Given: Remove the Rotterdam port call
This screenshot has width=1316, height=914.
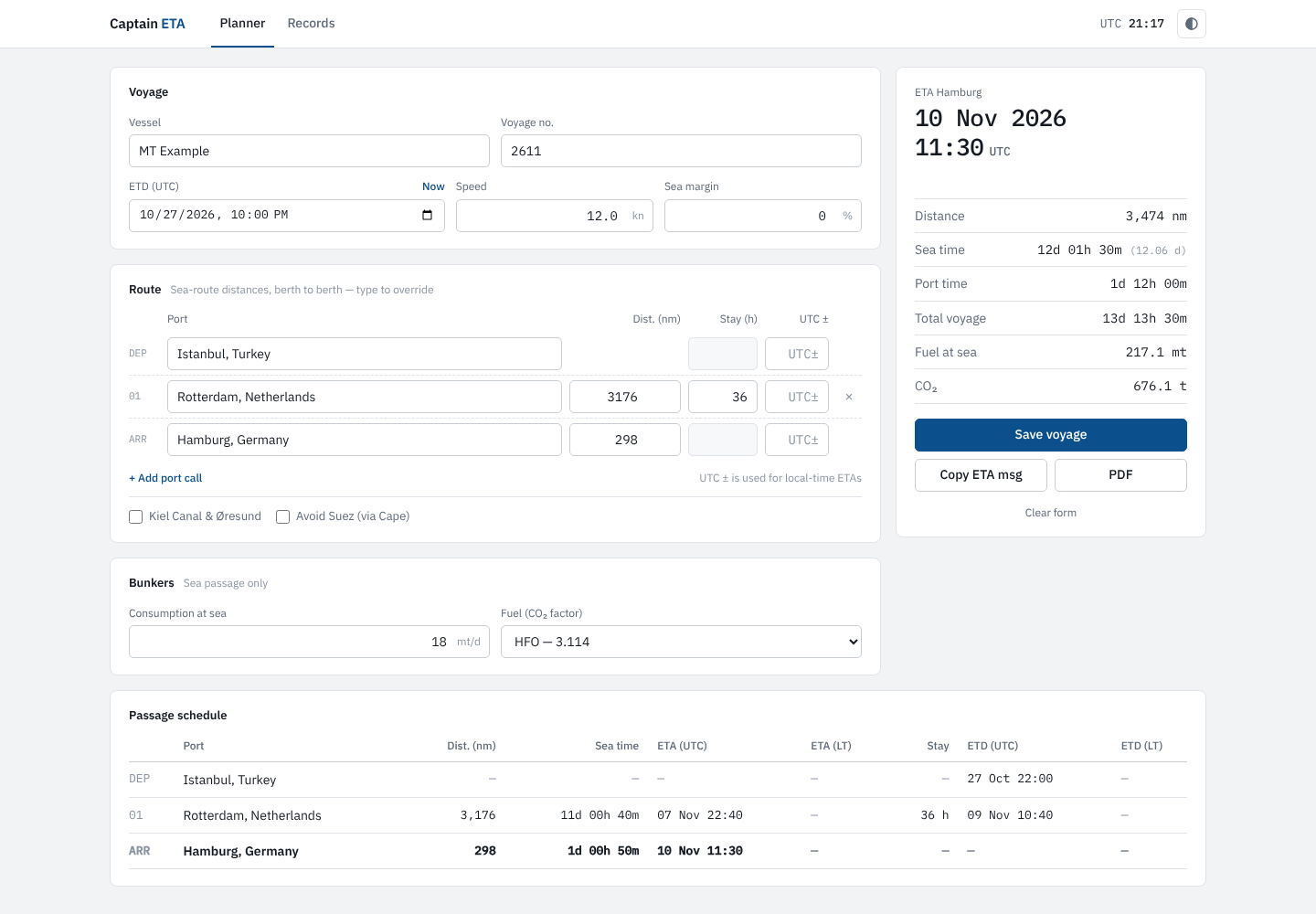Looking at the screenshot, I should pos(849,397).
